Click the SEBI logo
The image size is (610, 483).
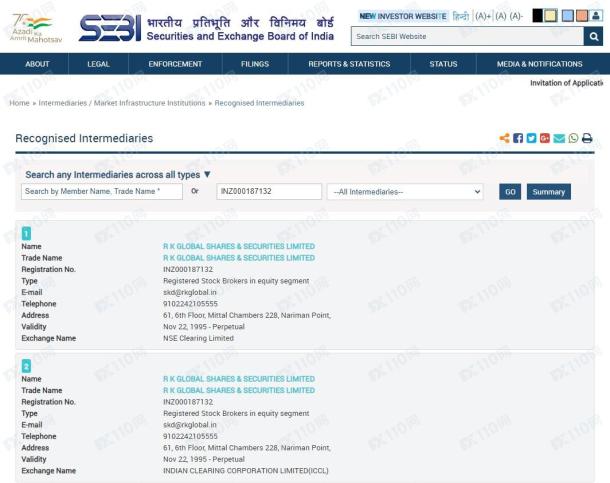click(x=110, y=28)
